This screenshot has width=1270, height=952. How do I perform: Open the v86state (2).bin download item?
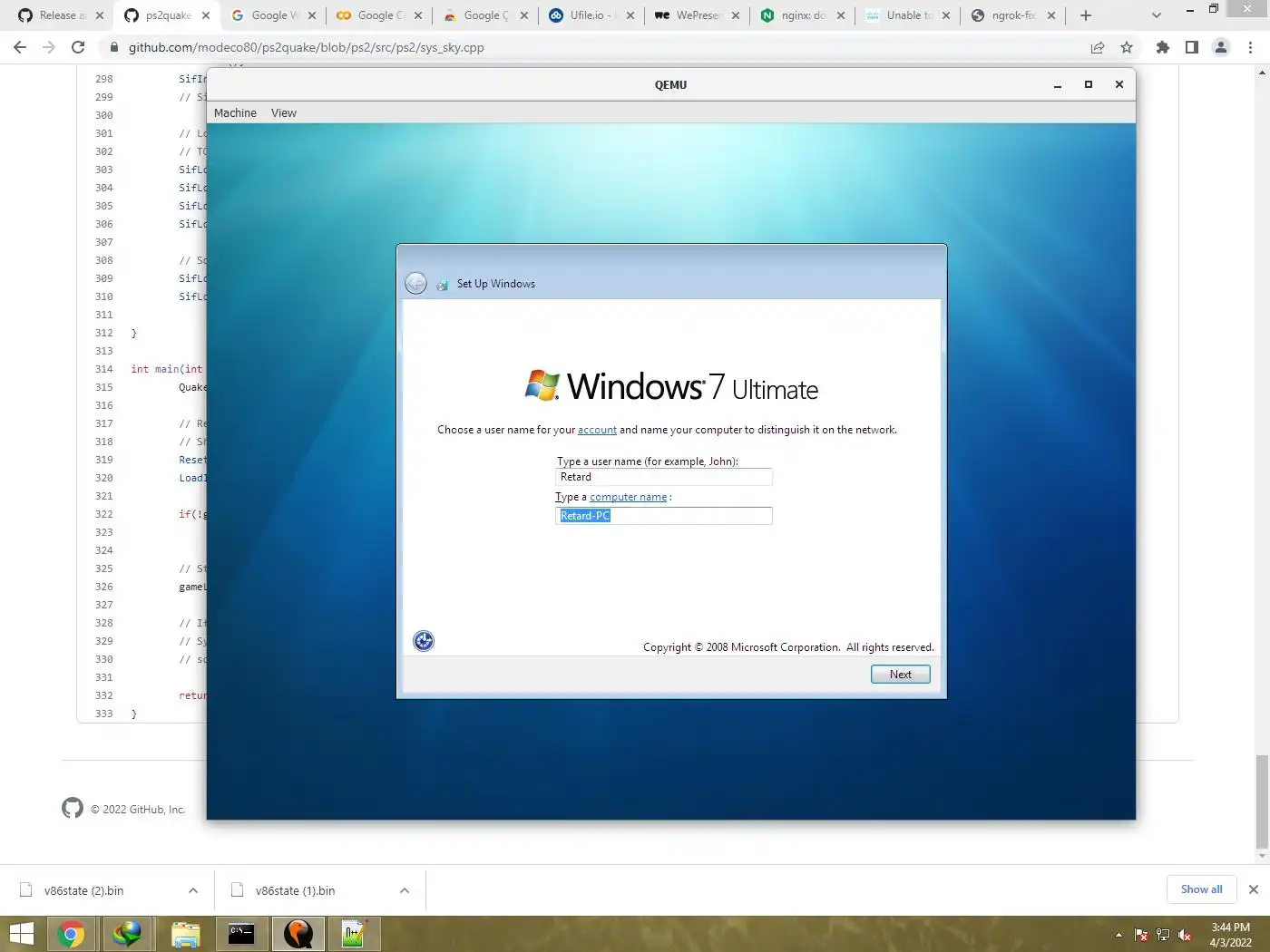click(83, 890)
